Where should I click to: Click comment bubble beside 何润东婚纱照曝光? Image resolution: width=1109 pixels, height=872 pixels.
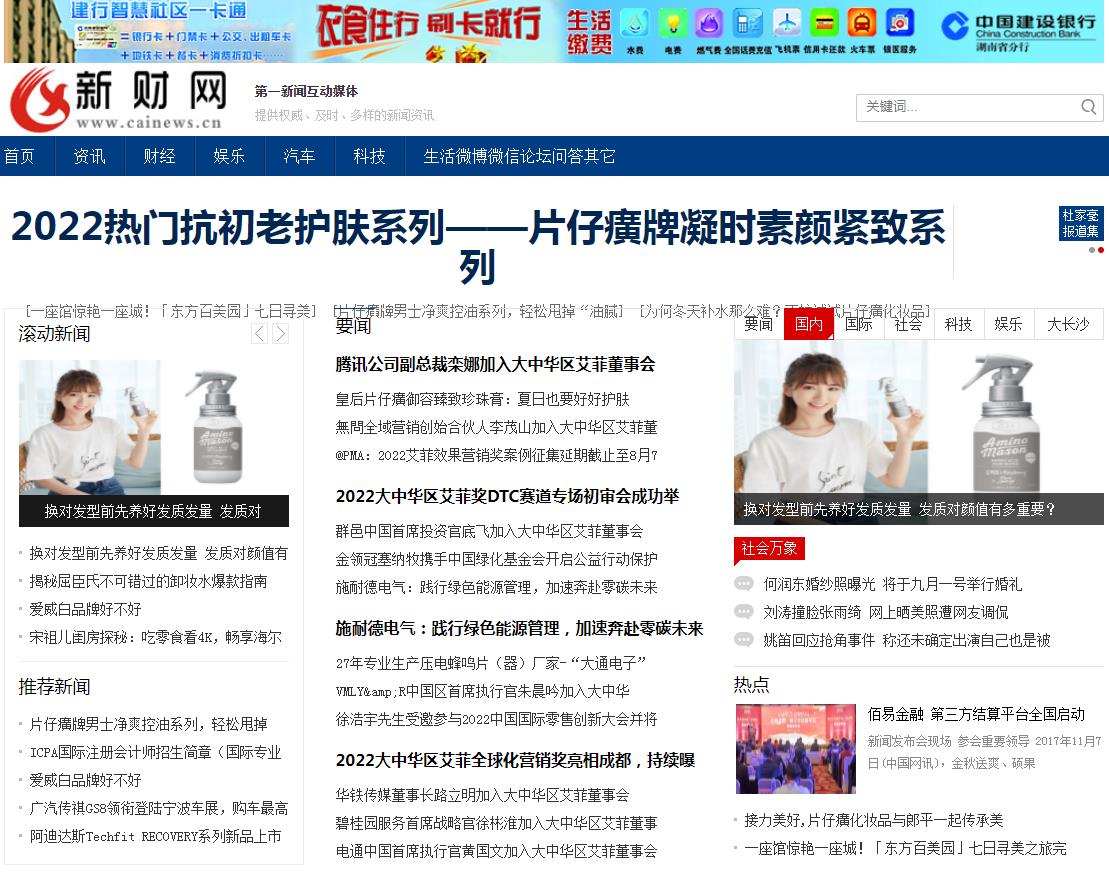pos(743,584)
